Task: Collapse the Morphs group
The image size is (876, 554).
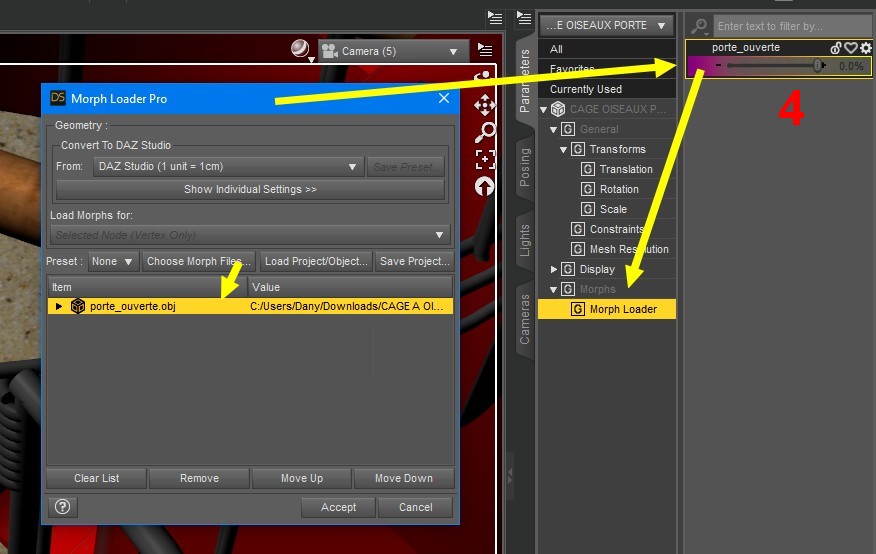Action: [x=554, y=289]
